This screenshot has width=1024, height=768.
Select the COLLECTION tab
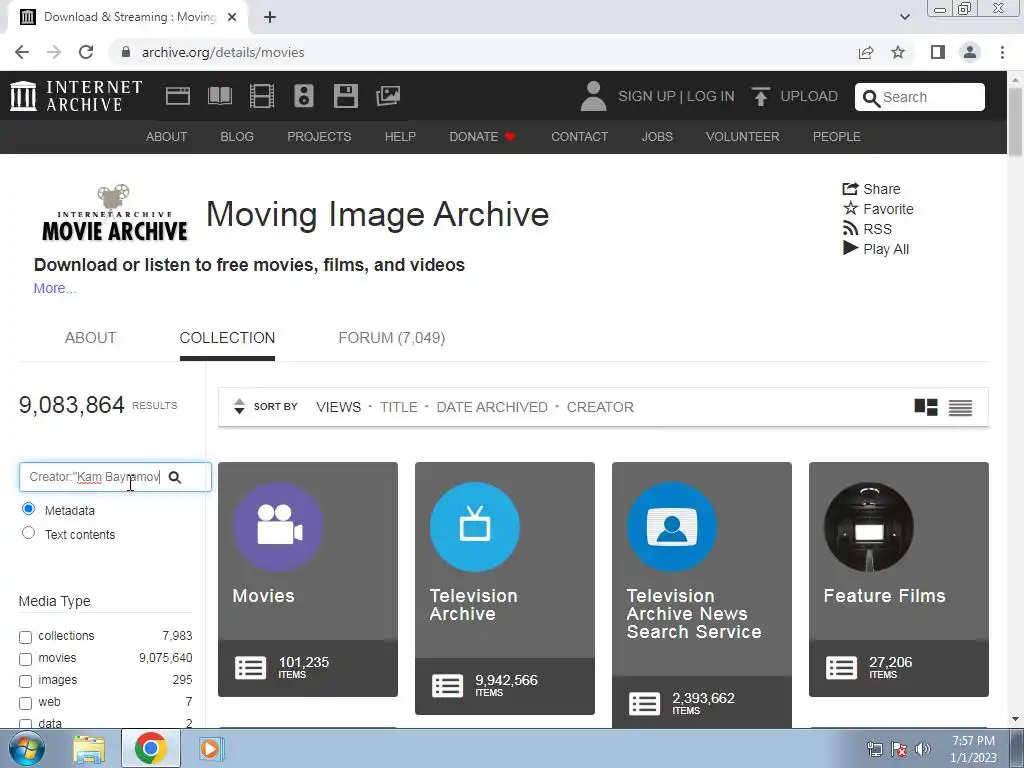pyautogui.click(x=227, y=338)
